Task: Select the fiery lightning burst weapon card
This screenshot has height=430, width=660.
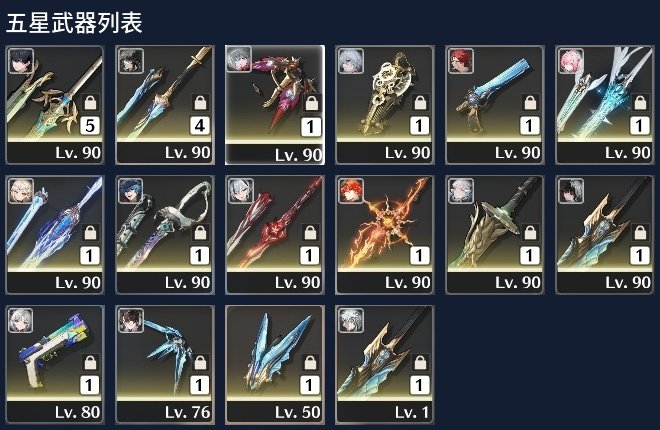Action: coord(385,235)
